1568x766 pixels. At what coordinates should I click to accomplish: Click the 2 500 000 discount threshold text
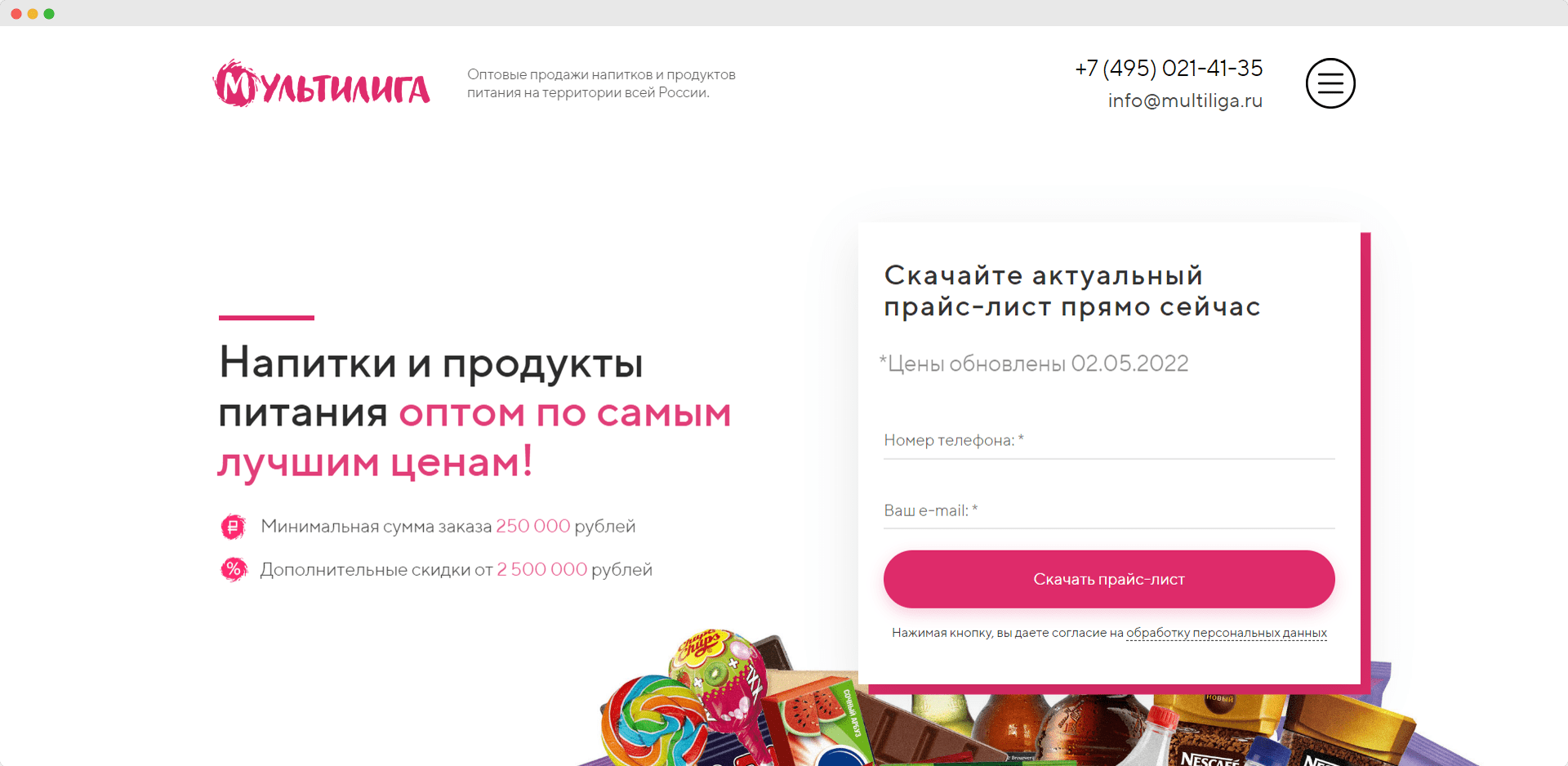541,569
